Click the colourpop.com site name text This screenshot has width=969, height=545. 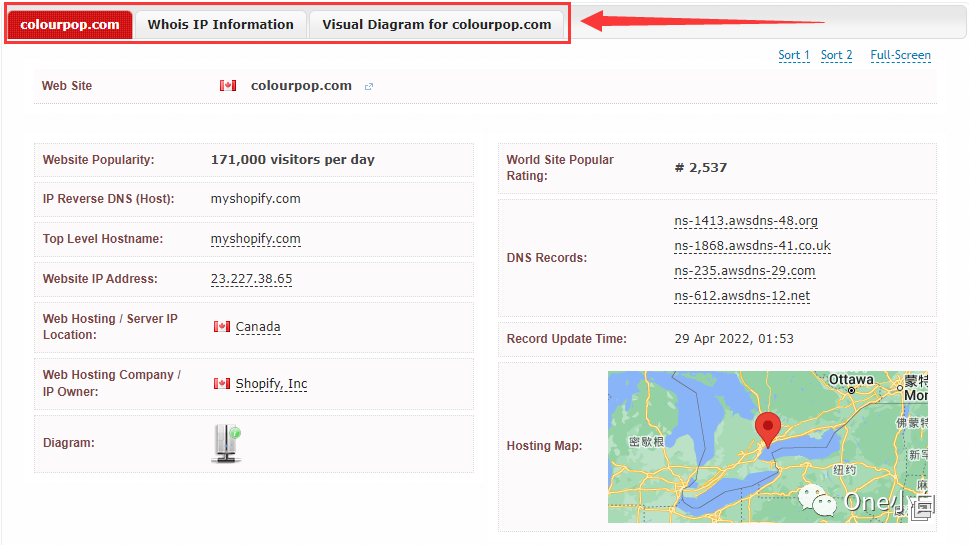click(301, 85)
